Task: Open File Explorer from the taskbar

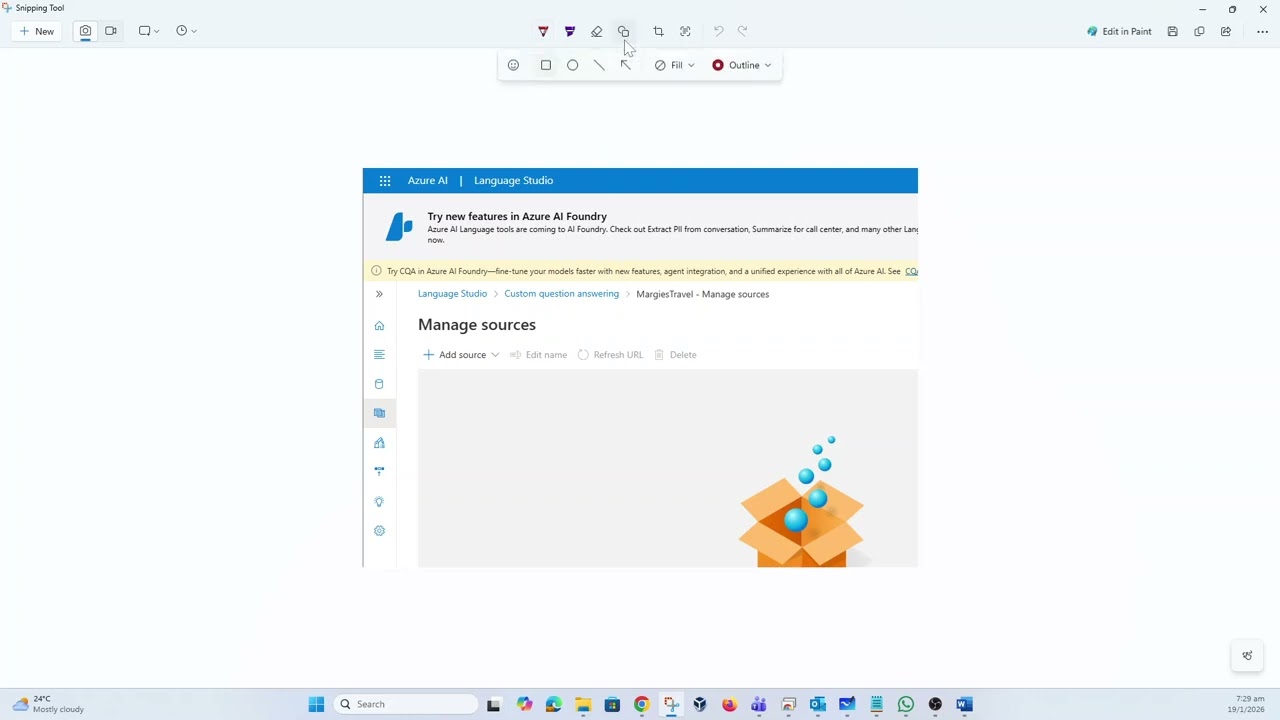Action: [x=583, y=704]
